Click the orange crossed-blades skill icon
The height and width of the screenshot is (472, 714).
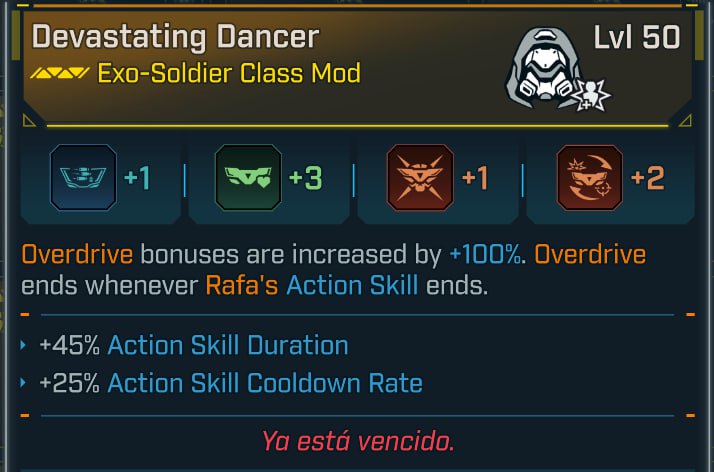pyautogui.click(x=420, y=178)
